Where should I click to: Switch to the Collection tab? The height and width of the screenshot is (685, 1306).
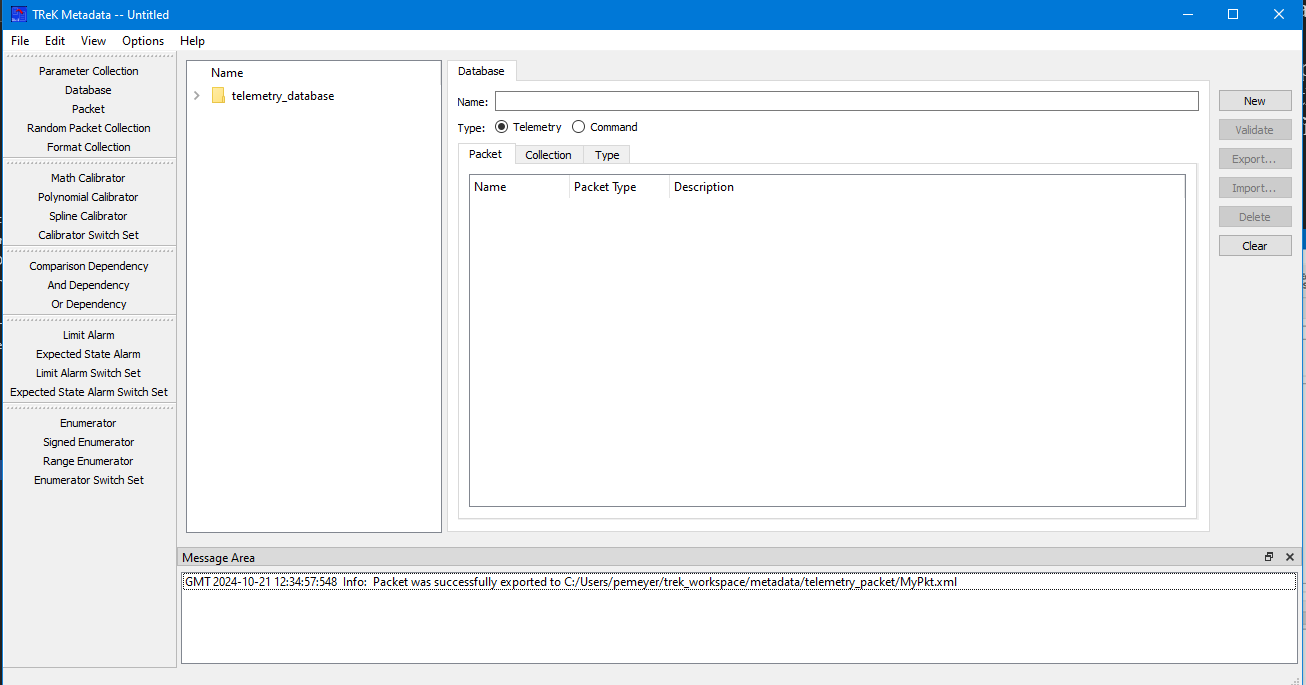(x=548, y=155)
